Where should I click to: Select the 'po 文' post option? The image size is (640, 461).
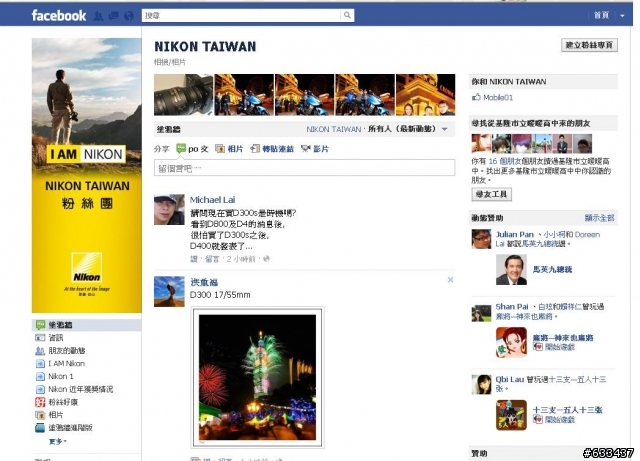tap(192, 149)
